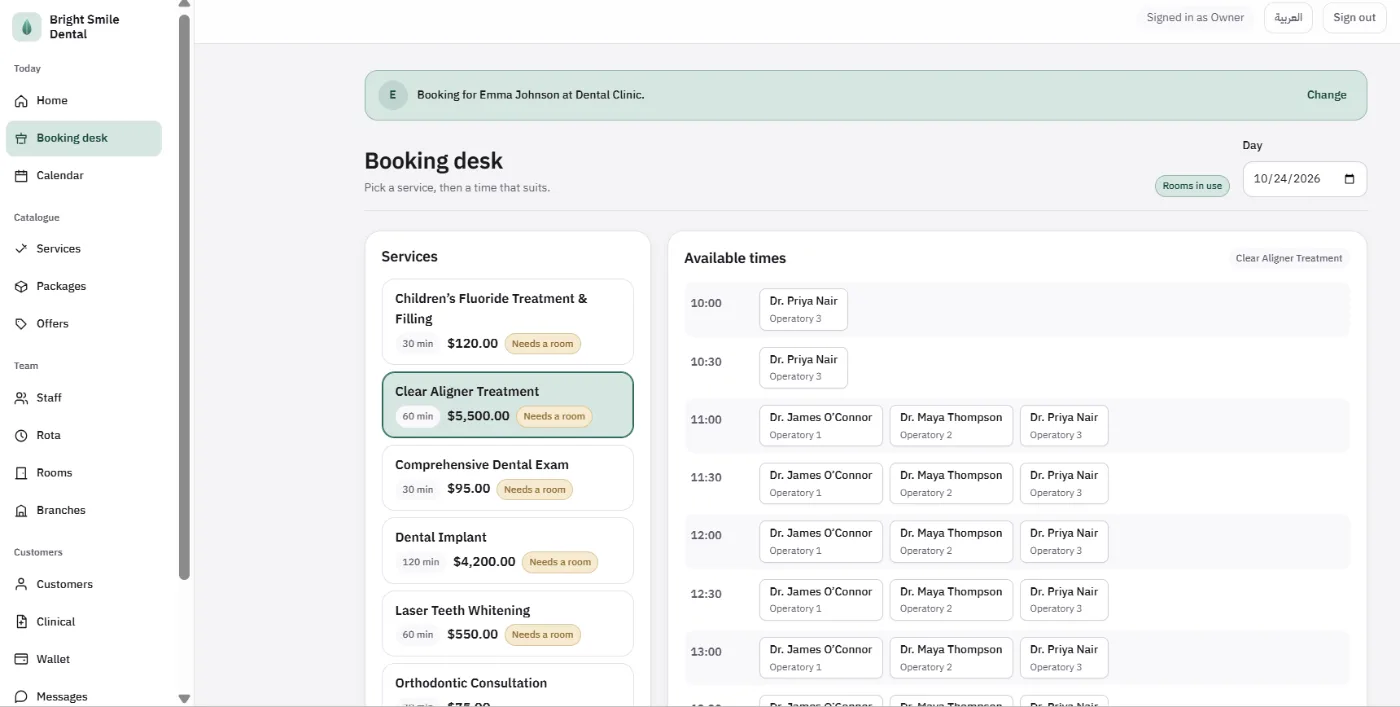Book Dr. James O'Connor at 11:00
The image size is (1400, 707).
coord(821,426)
